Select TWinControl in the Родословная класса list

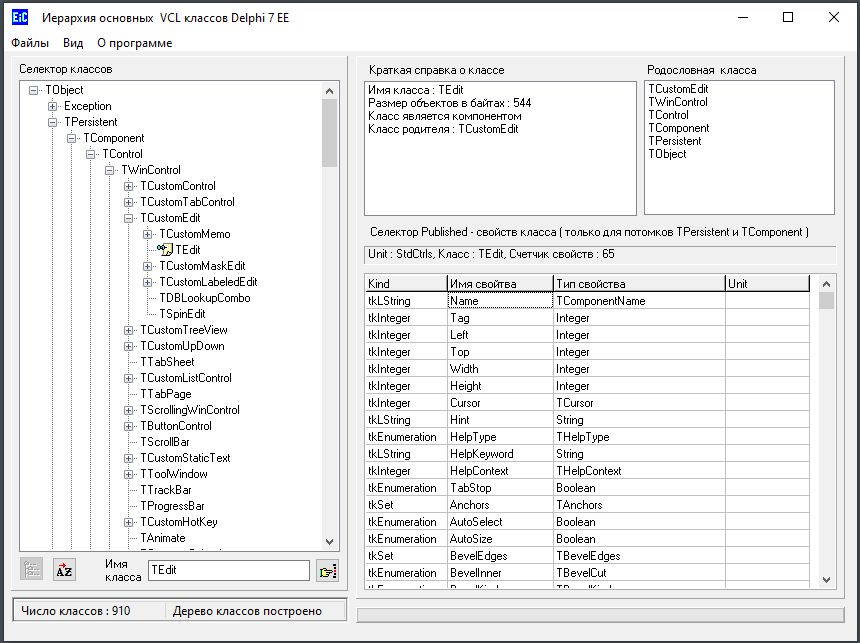point(678,102)
